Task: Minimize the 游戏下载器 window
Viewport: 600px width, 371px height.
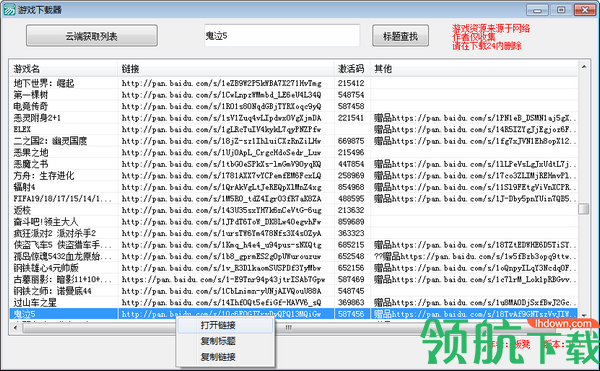Action: [x=537, y=10]
